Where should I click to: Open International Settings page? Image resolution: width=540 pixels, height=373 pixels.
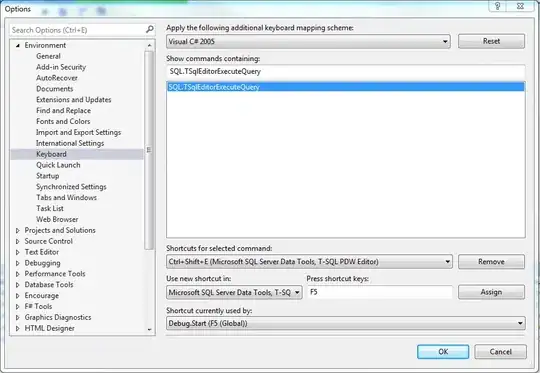(70, 143)
